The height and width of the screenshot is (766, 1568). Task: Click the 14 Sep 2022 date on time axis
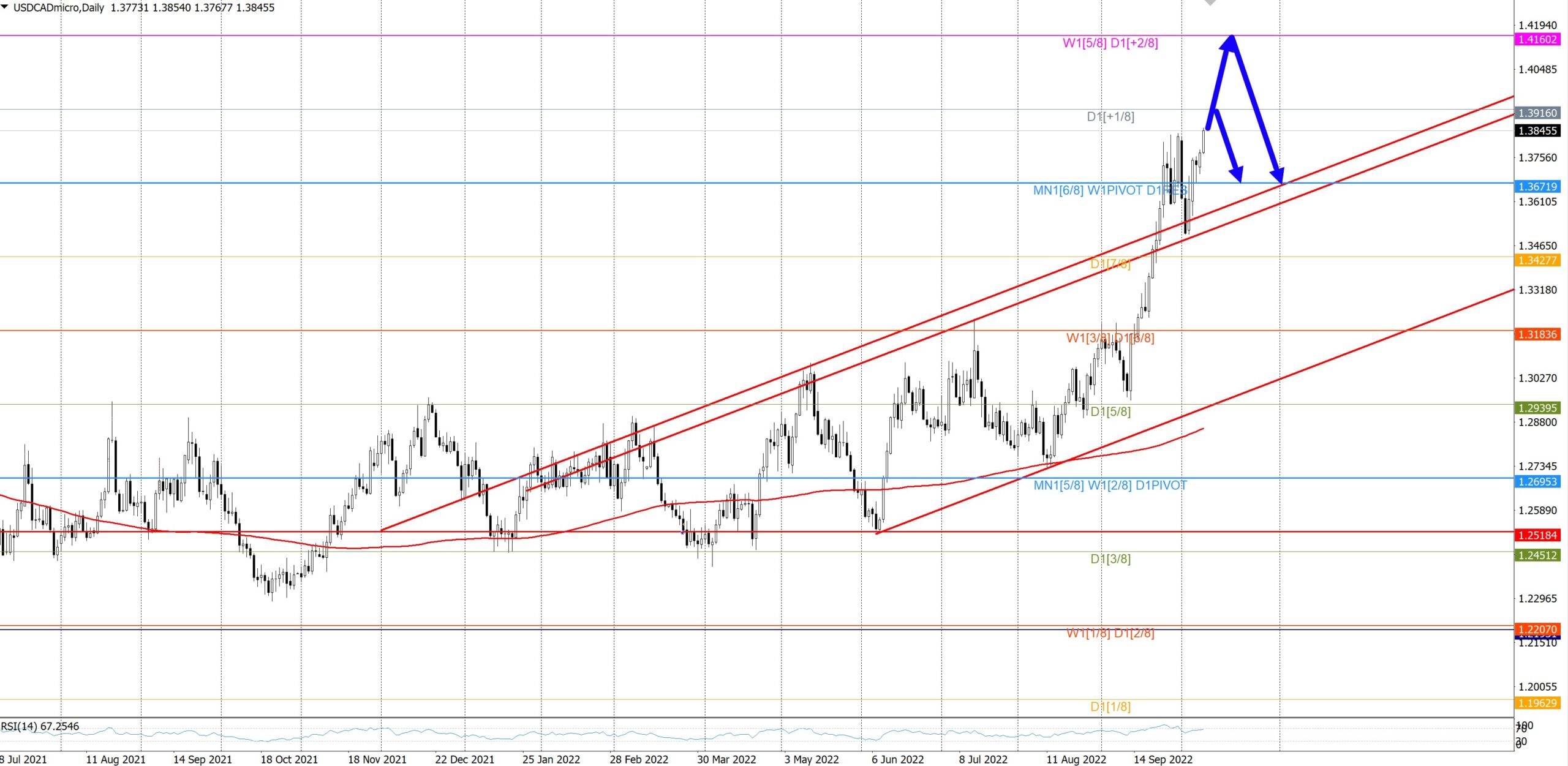click(x=1163, y=759)
